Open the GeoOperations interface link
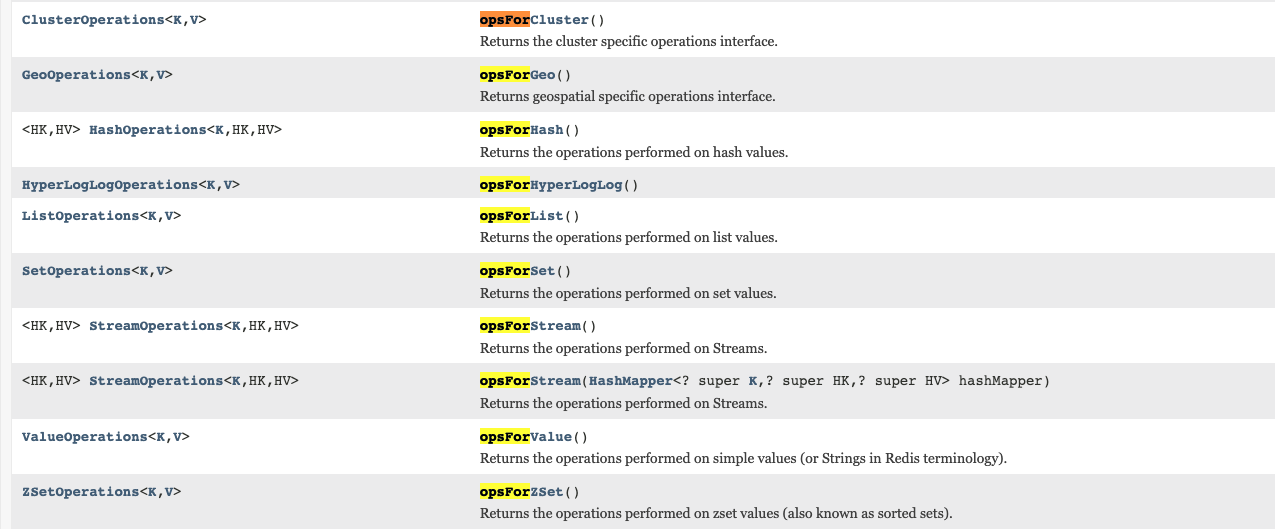 point(76,75)
